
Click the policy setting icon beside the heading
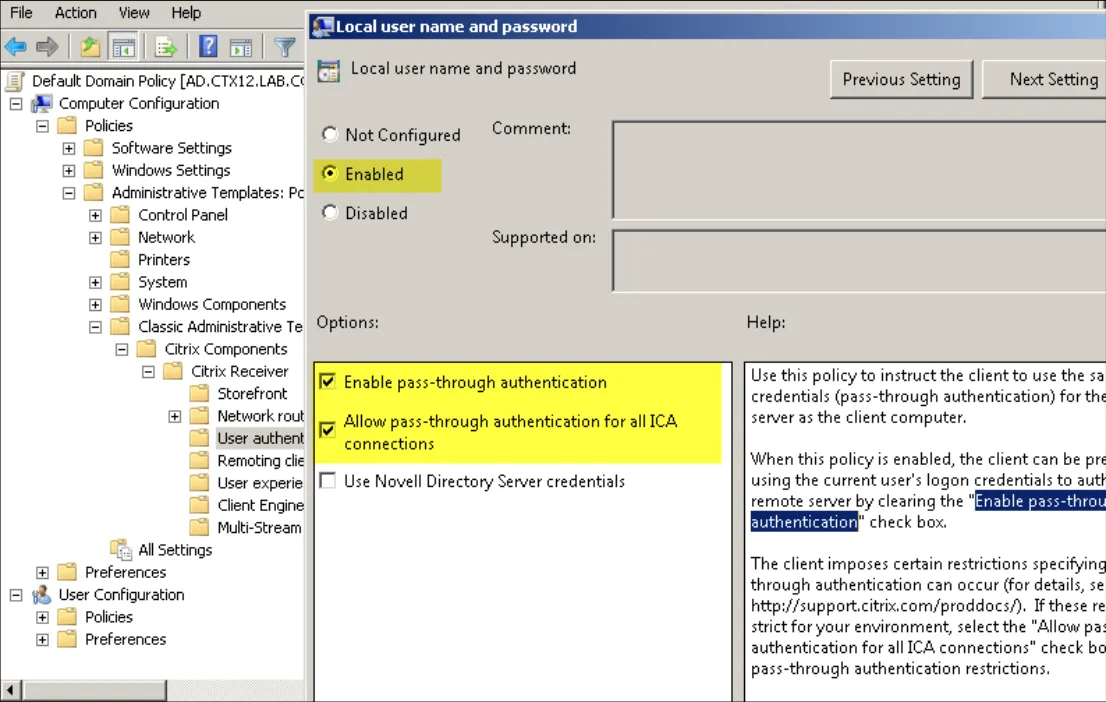tap(329, 71)
